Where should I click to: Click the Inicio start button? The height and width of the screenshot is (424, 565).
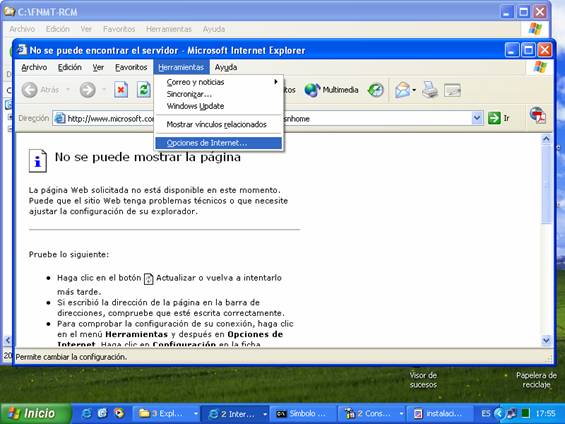point(36,413)
